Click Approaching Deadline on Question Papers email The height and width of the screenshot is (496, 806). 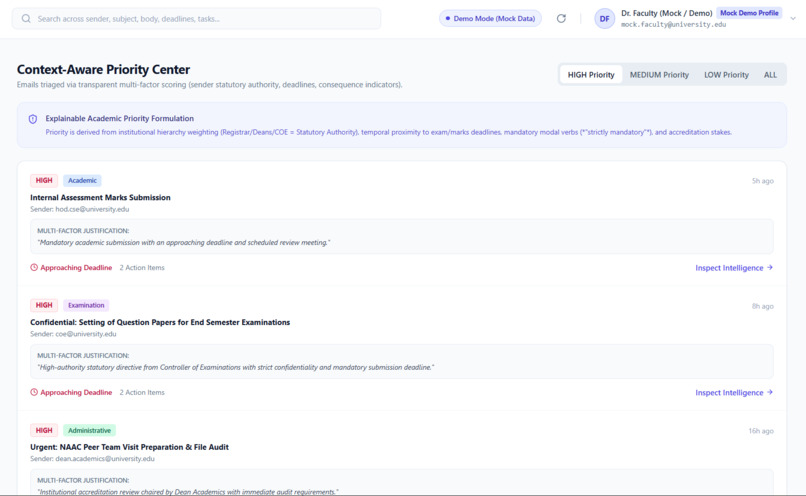tap(76, 392)
